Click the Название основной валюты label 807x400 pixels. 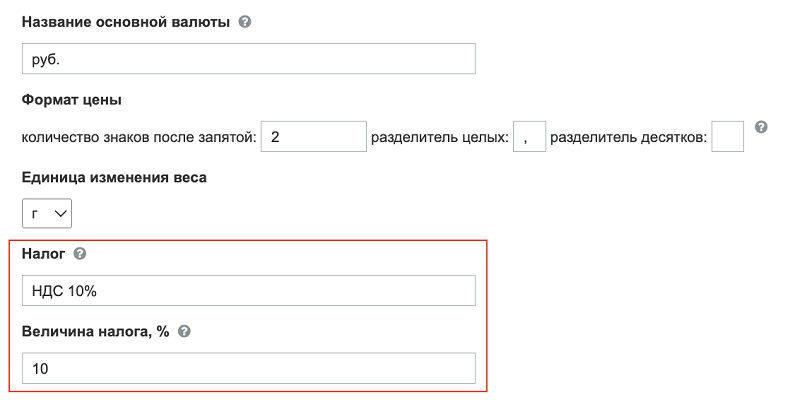coord(126,23)
